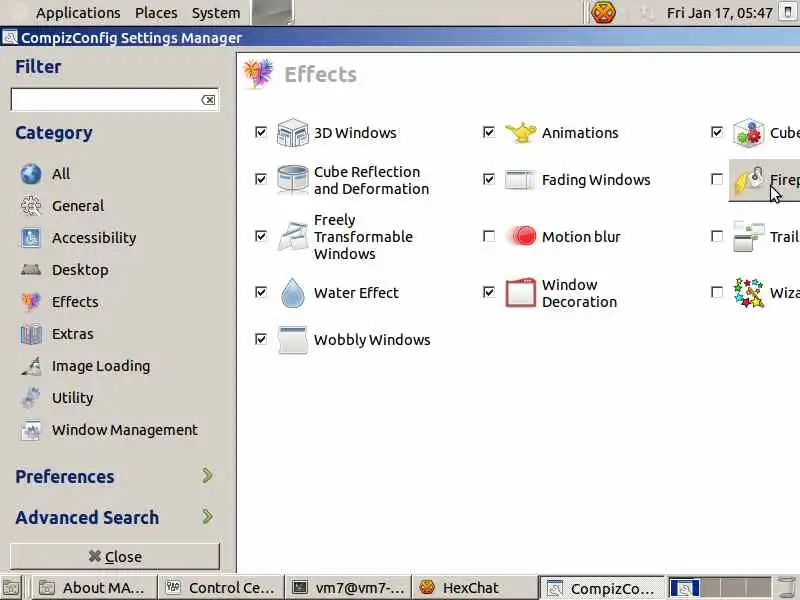Screen dimensions: 800x600
Task: Click the Utility category icon
Action: [31, 398]
